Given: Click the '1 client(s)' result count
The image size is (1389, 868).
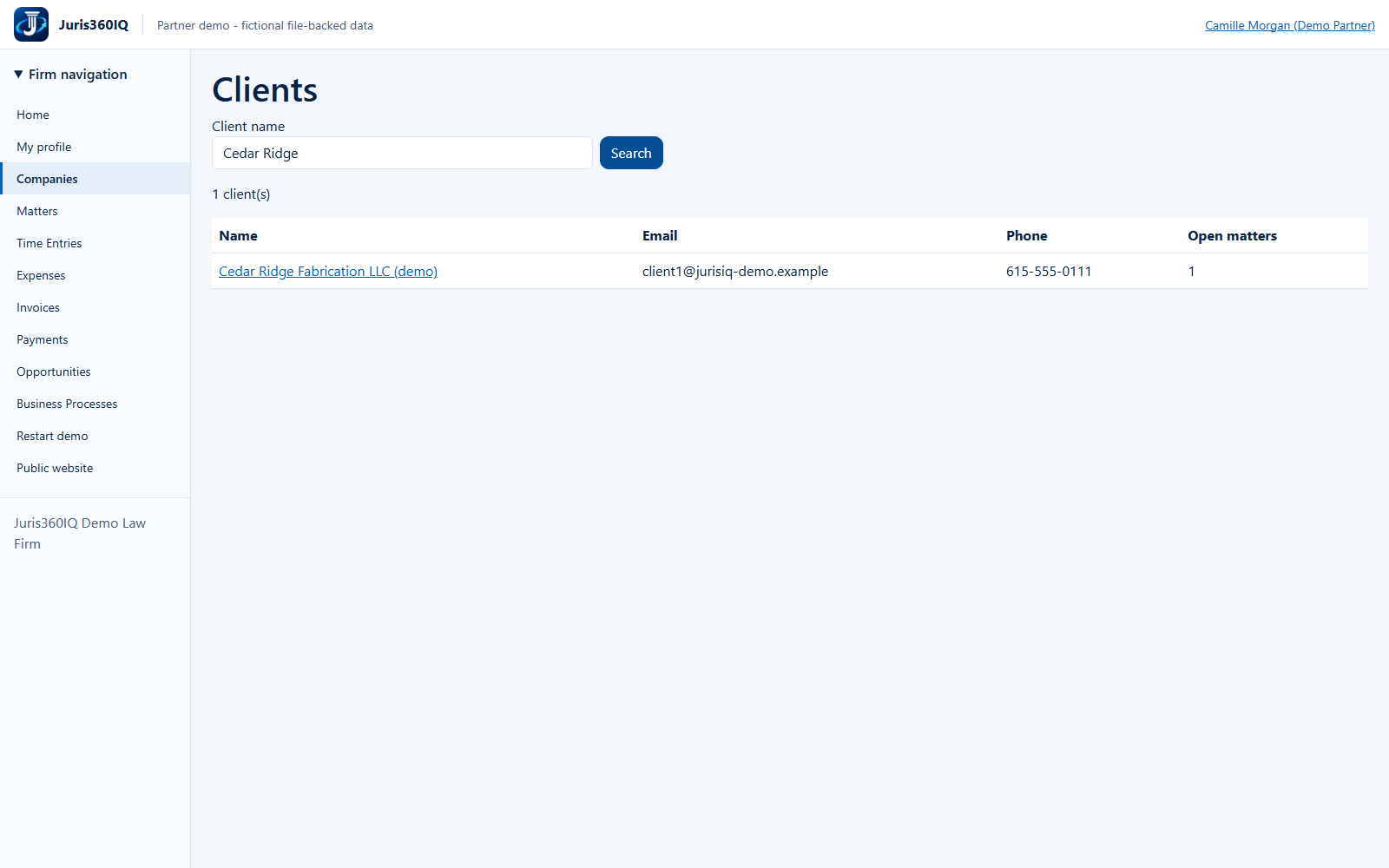Looking at the screenshot, I should 241,194.
